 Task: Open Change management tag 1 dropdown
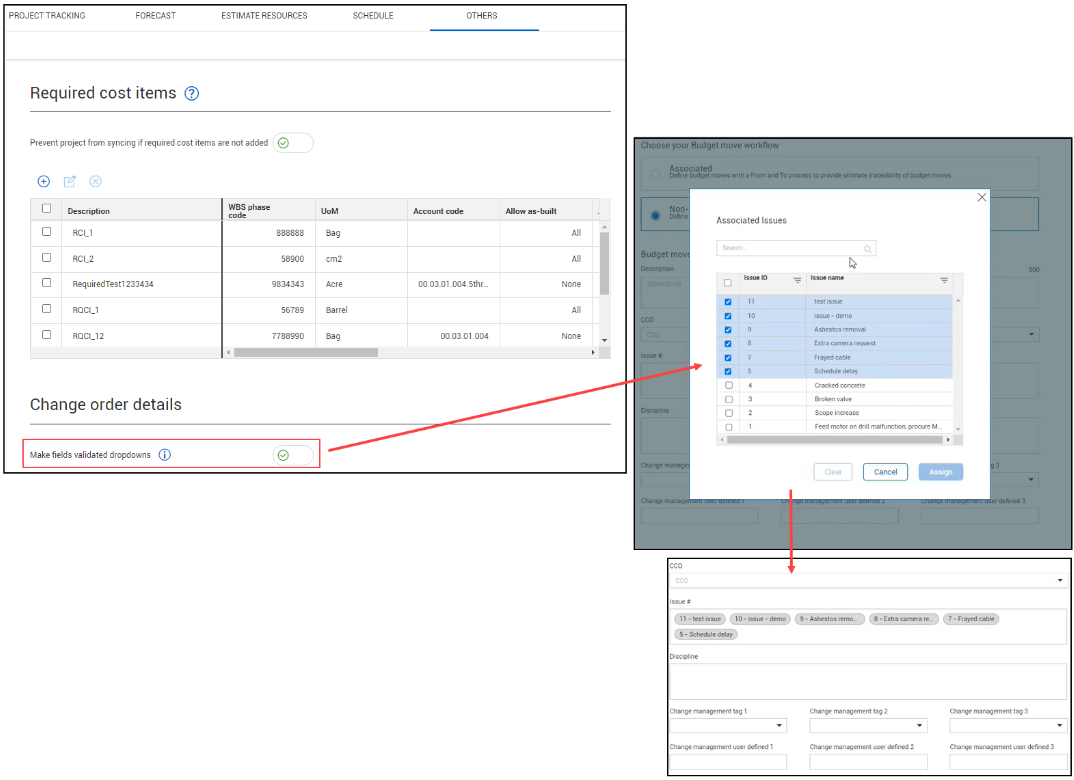point(779,726)
